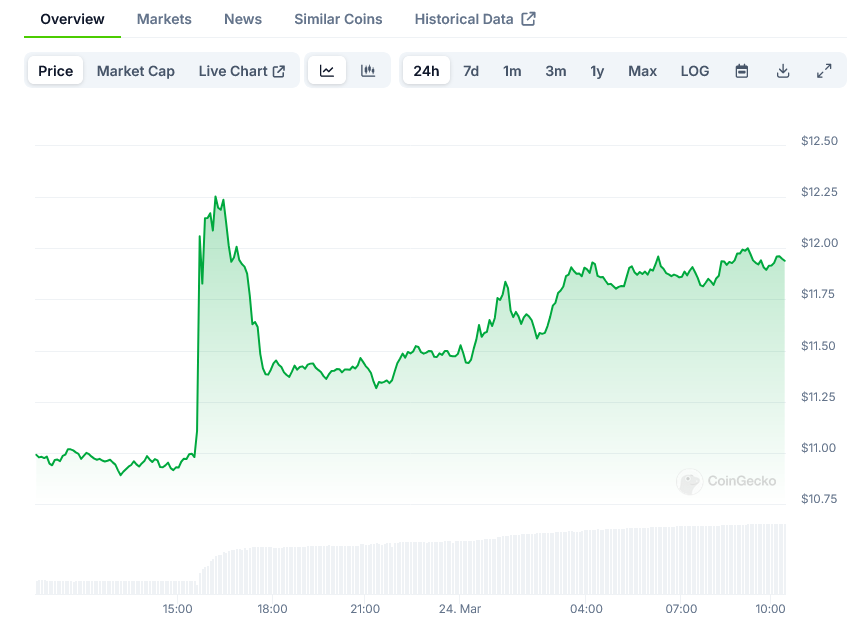Select the 24h time range
Image resolution: width=847 pixels, height=629 pixels.
tap(426, 71)
